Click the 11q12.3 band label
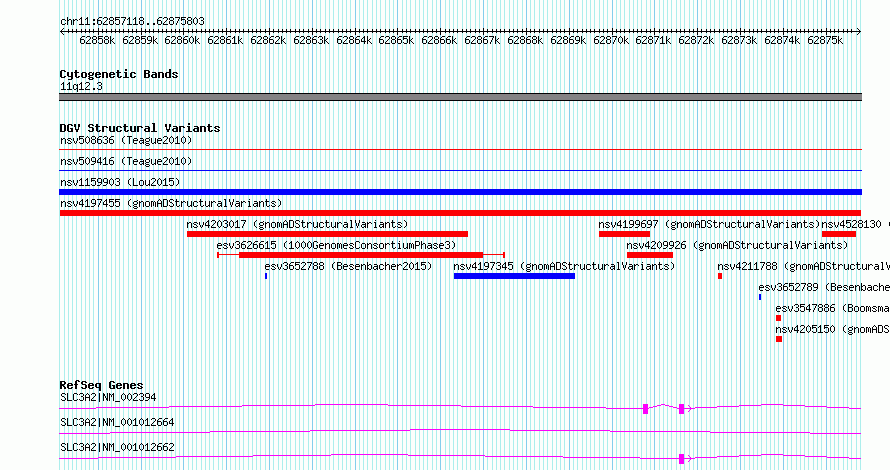890x470 pixels. 81,86
